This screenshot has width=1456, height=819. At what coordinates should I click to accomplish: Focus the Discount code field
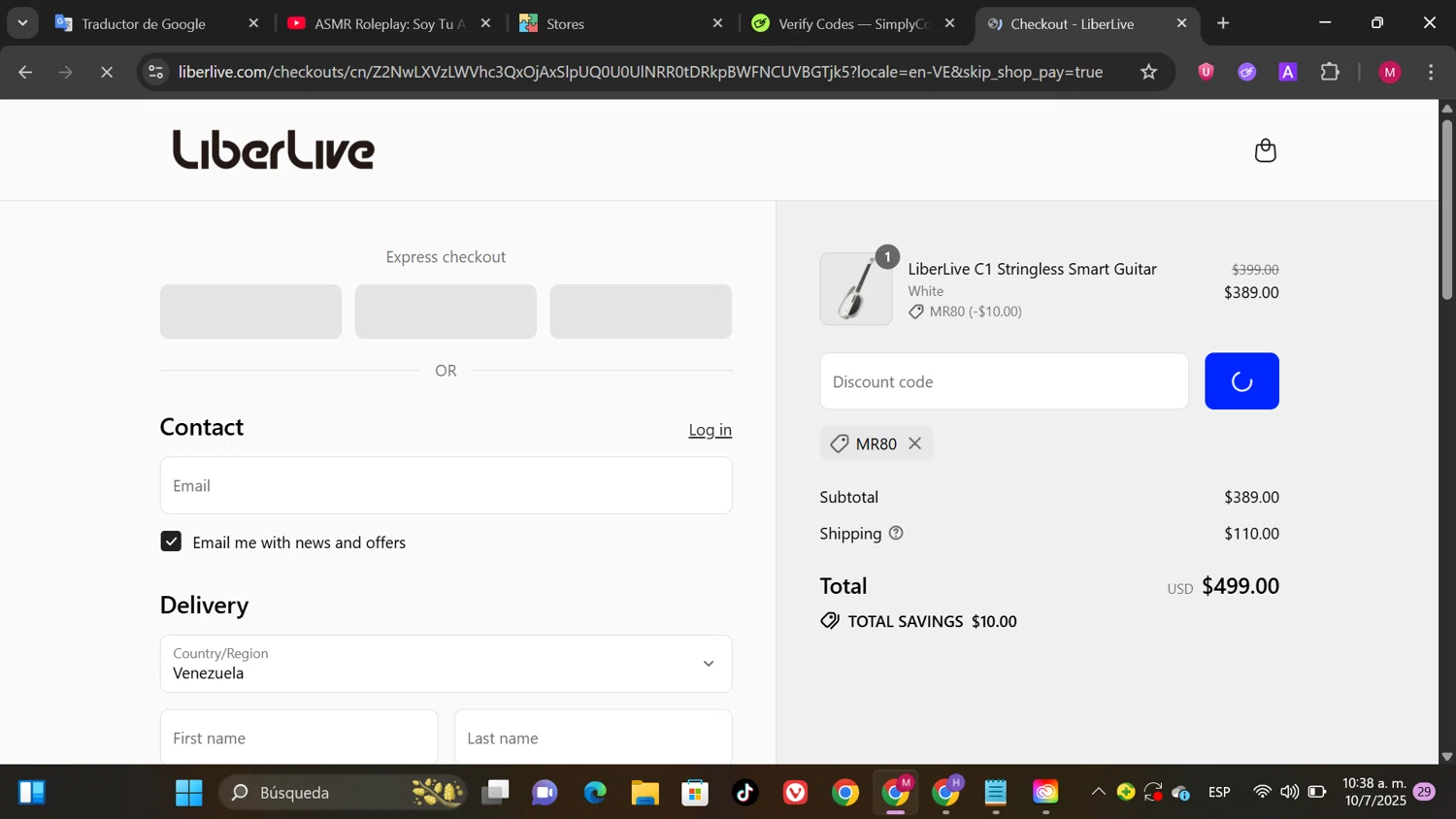[1004, 381]
